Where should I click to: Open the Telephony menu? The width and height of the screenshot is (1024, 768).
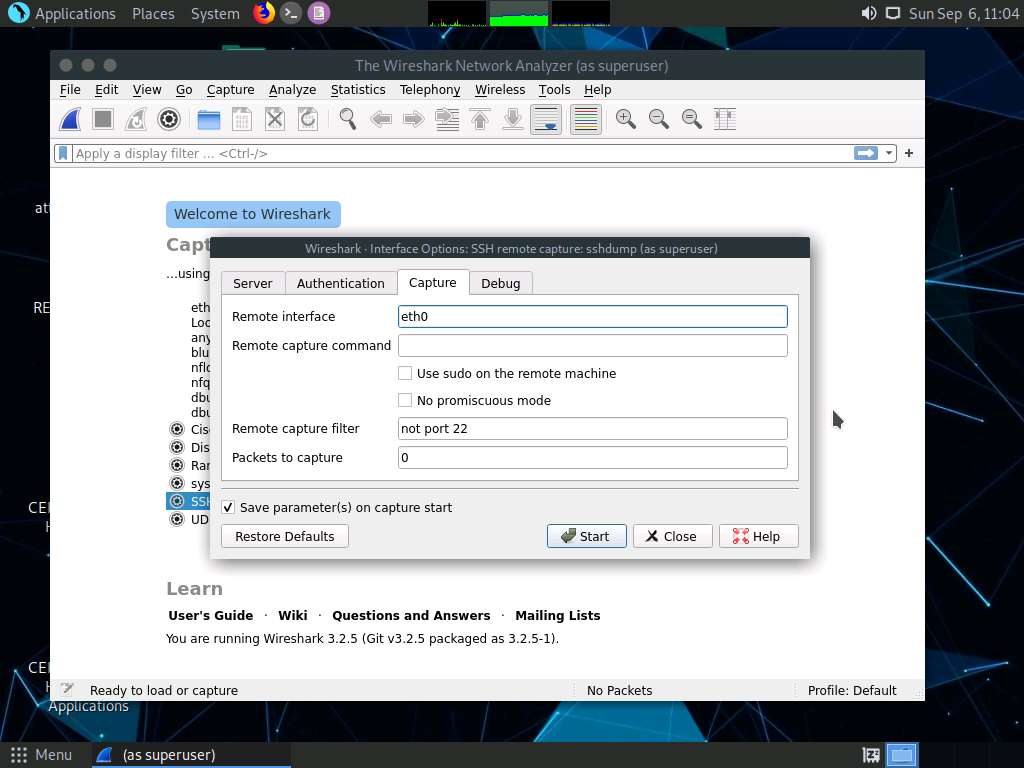429,89
